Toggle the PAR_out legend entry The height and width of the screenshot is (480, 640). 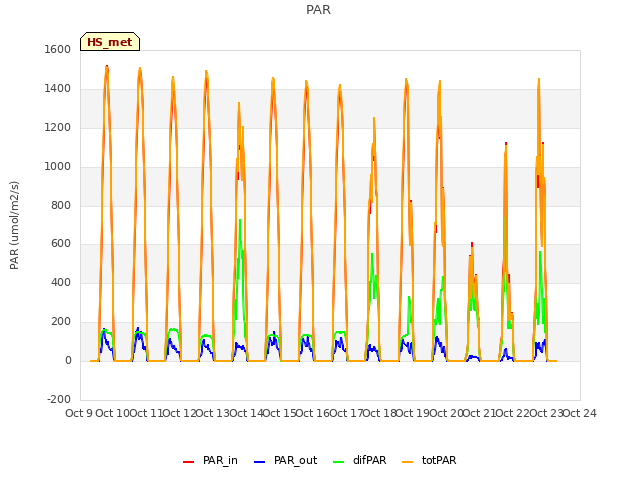point(286,460)
